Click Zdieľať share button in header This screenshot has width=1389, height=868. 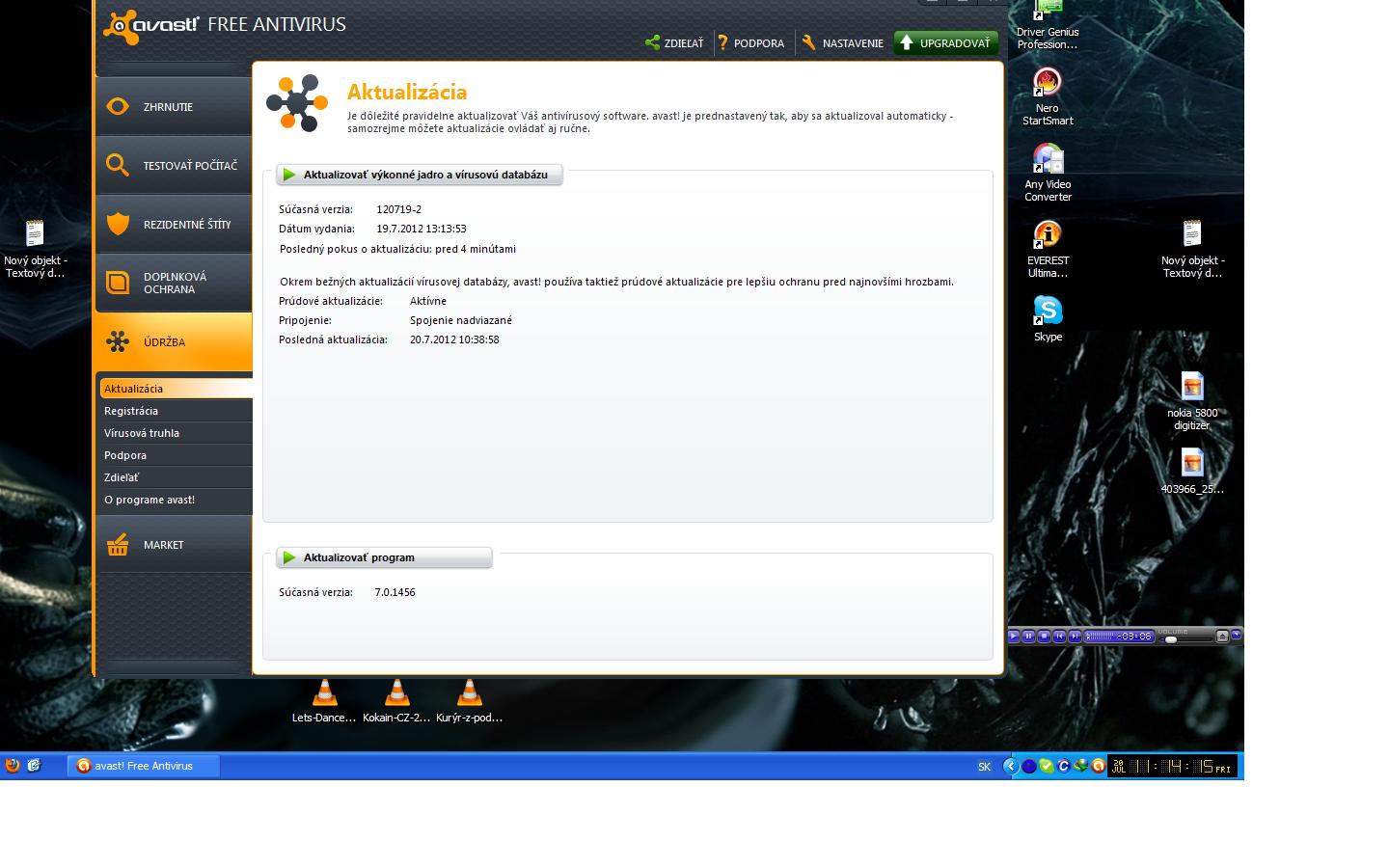[675, 42]
